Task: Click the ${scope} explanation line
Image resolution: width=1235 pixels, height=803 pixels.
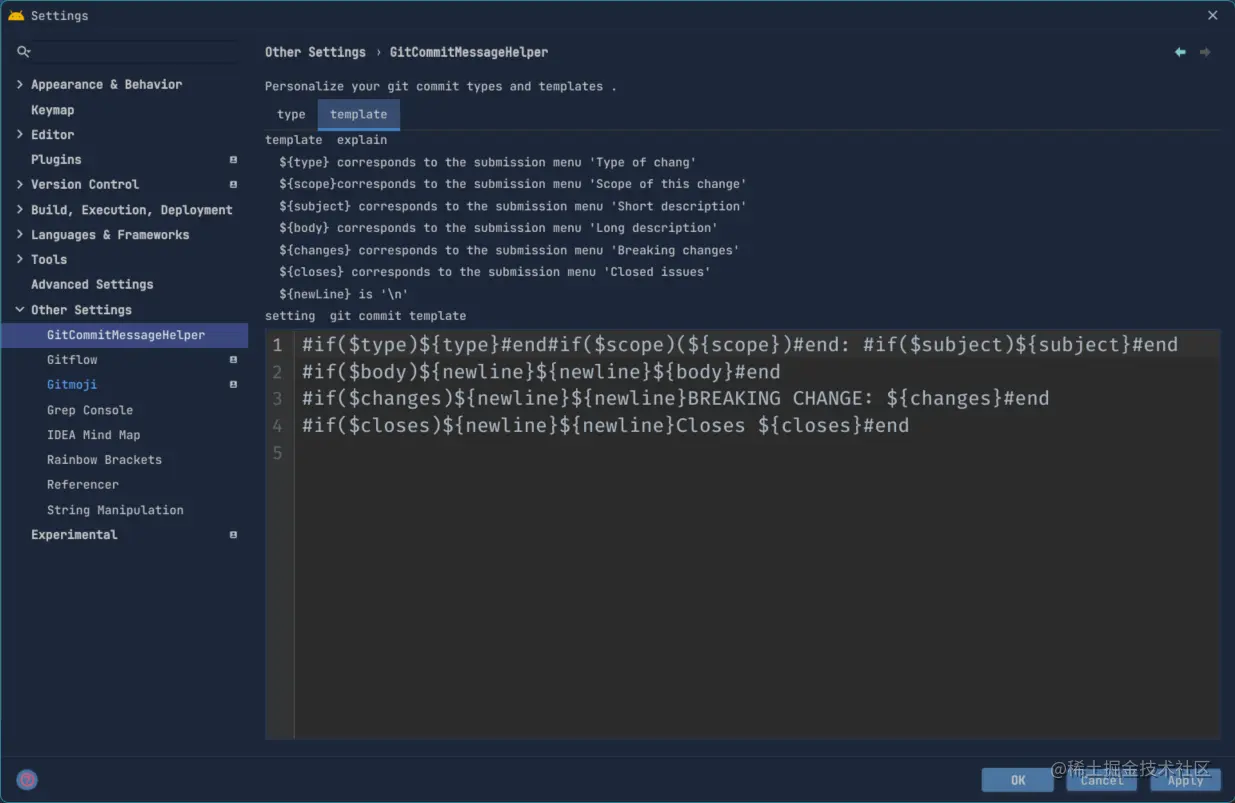Action: coord(513,184)
